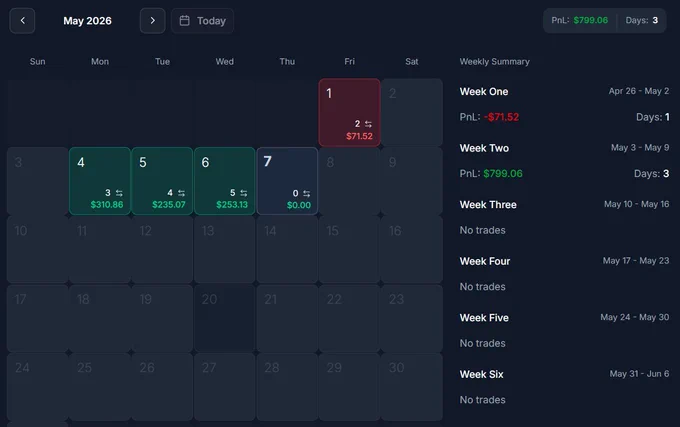Select the May 23 calendar cell
Viewport: 680px width, 427px height.
(412, 318)
